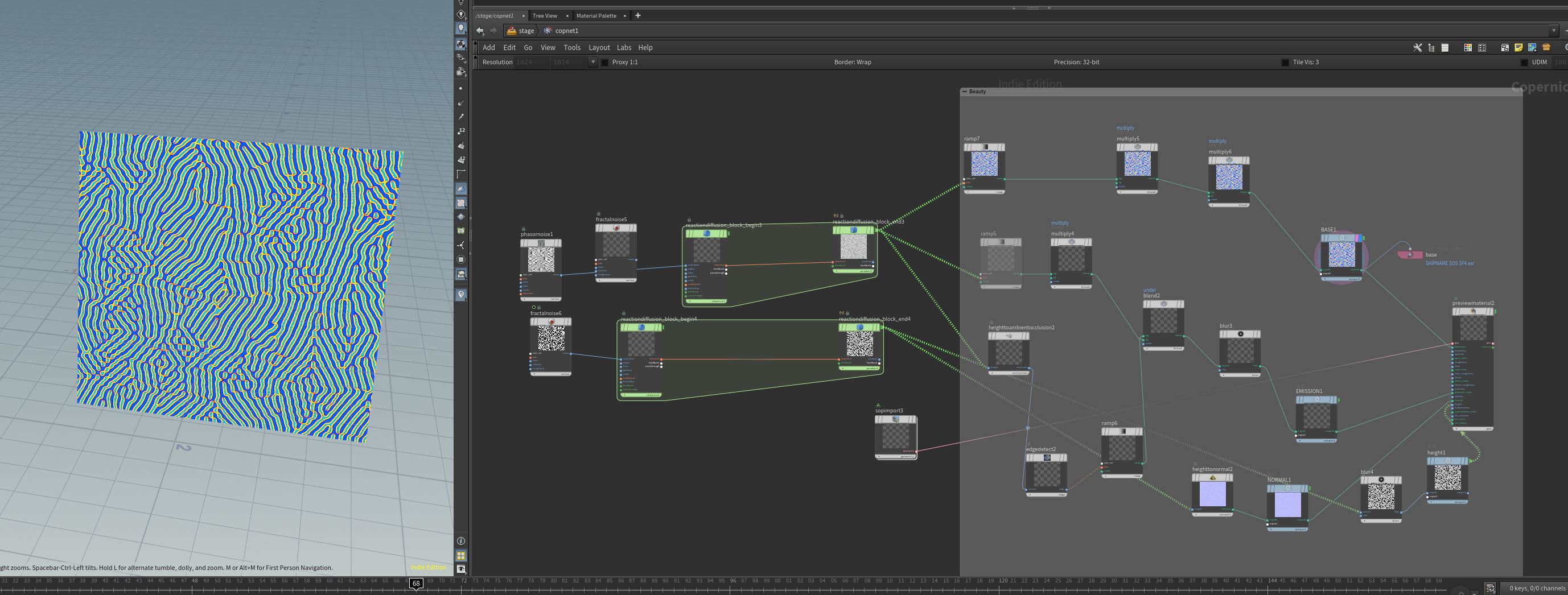1568x595 pixels.
Task: Add a sticky note via yellow note icon
Action: pos(1518,47)
